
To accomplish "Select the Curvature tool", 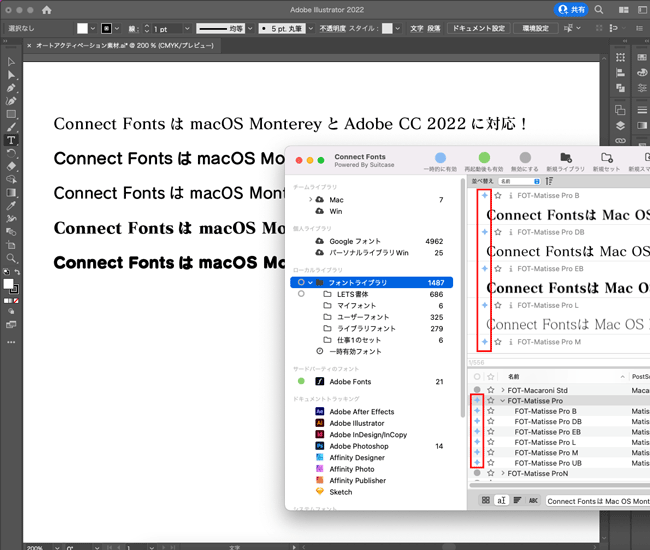I will point(11,101).
